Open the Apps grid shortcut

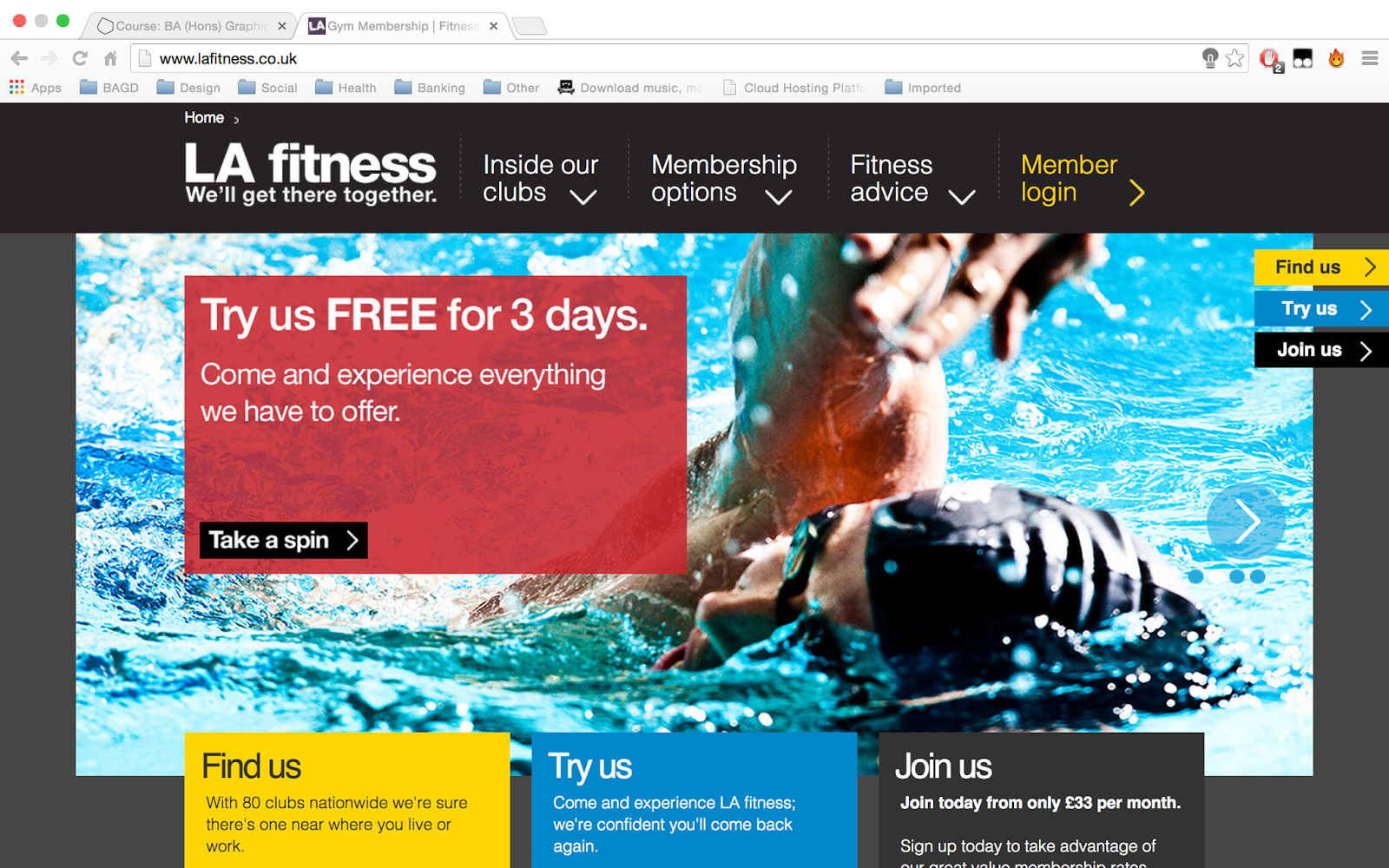pyautogui.click(x=36, y=88)
